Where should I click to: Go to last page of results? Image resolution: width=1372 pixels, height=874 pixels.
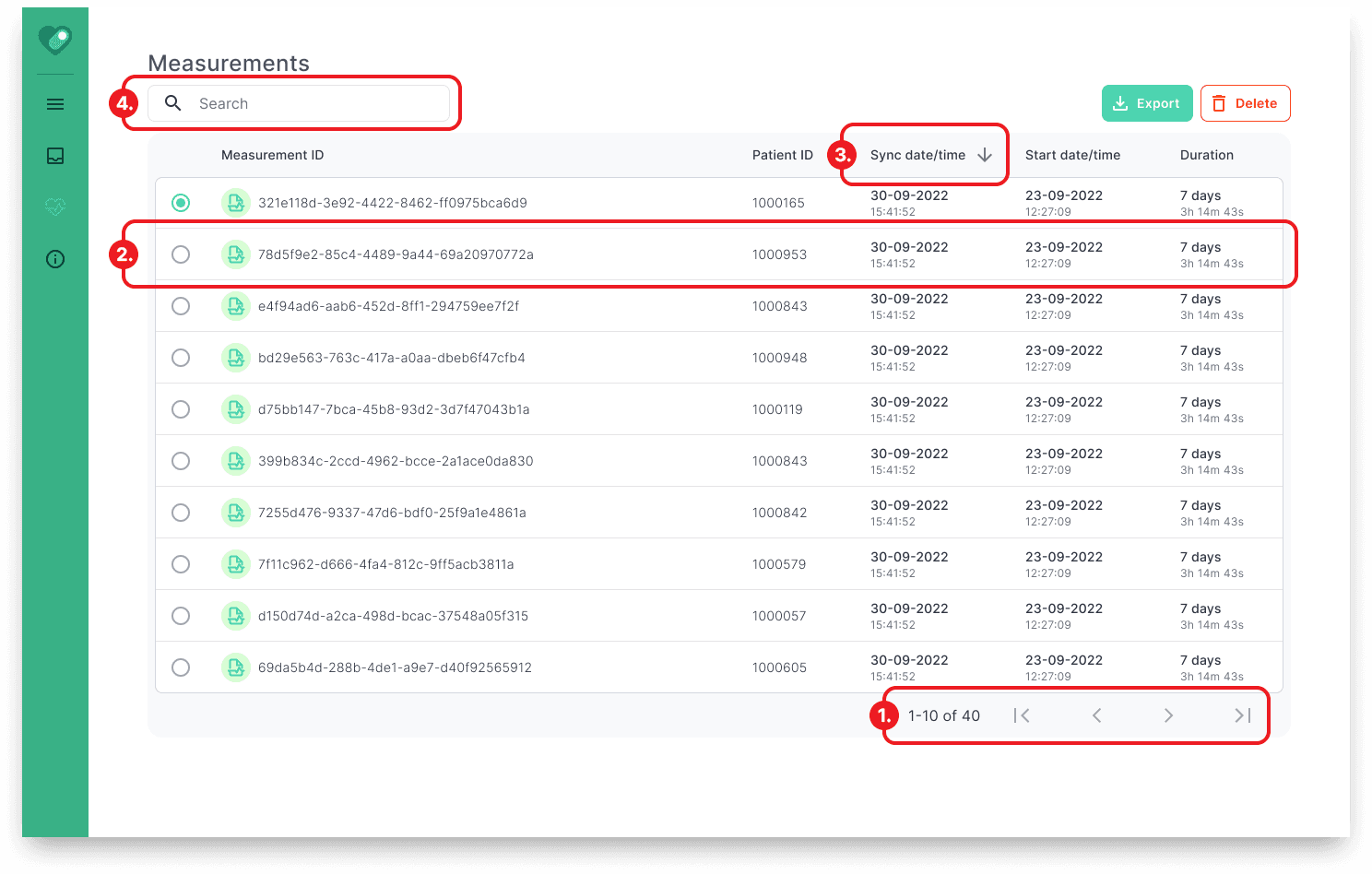(1243, 715)
